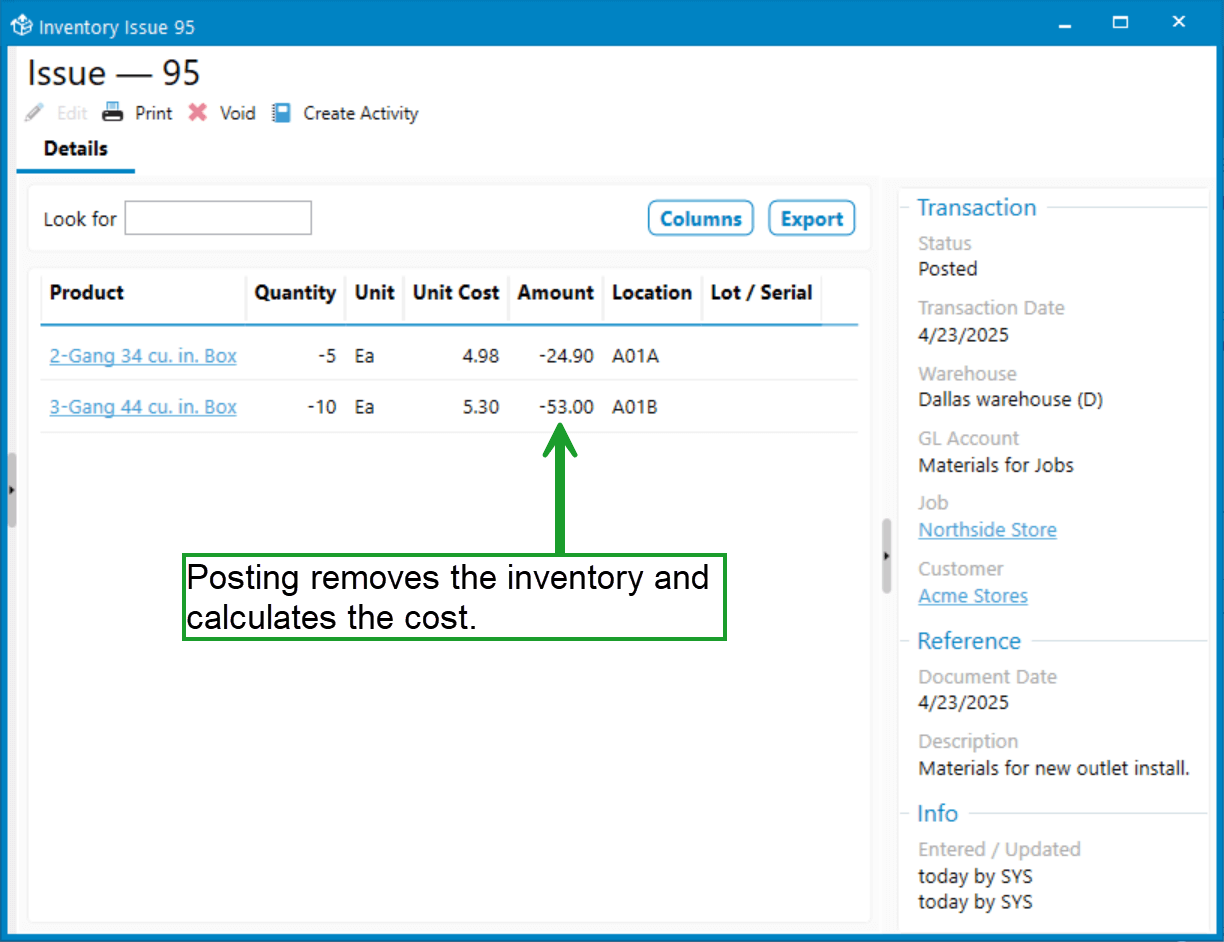Open the 2-Gang 34 cu. in. Box product
The width and height of the screenshot is (1224, 942).
(143, 355)
